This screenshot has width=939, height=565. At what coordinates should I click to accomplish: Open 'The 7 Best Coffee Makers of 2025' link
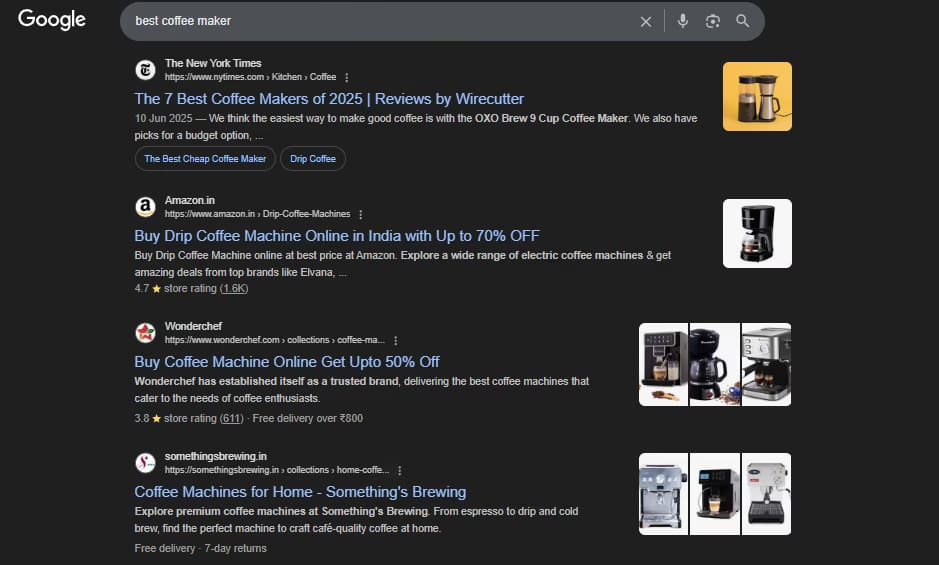[x=329, y=98]
